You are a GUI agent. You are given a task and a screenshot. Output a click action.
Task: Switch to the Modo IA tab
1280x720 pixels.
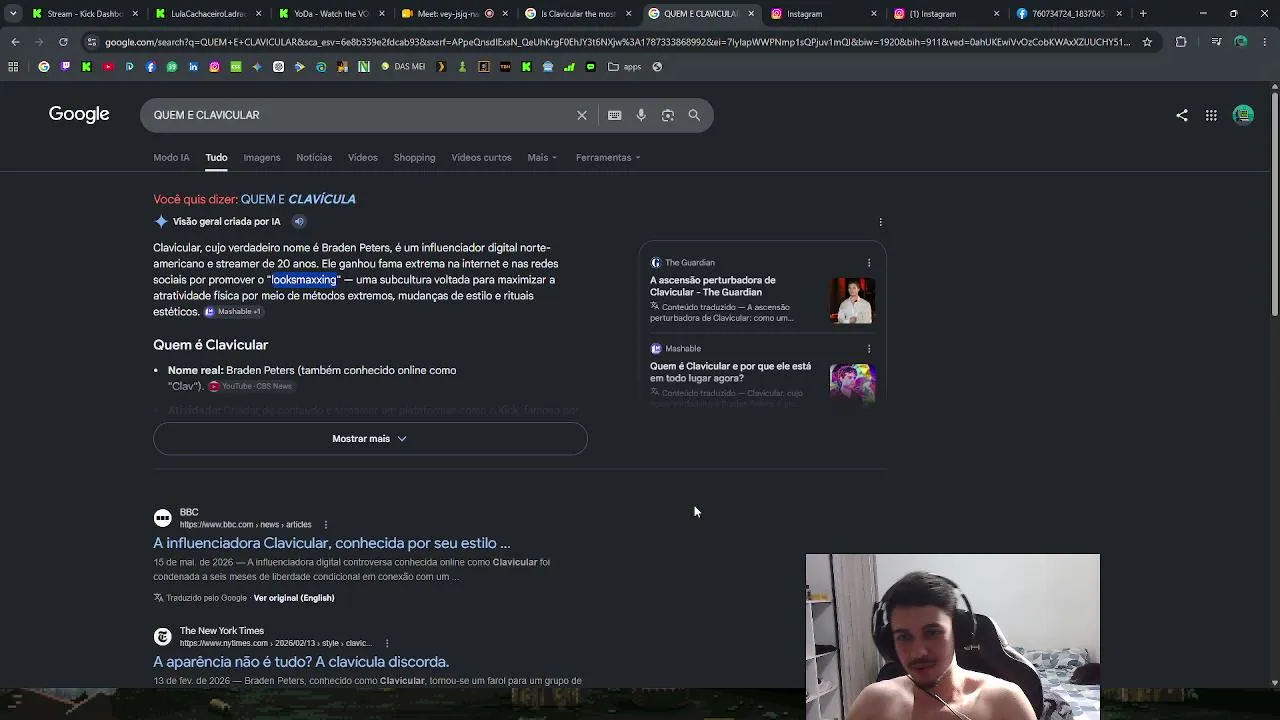pos(171,157)
